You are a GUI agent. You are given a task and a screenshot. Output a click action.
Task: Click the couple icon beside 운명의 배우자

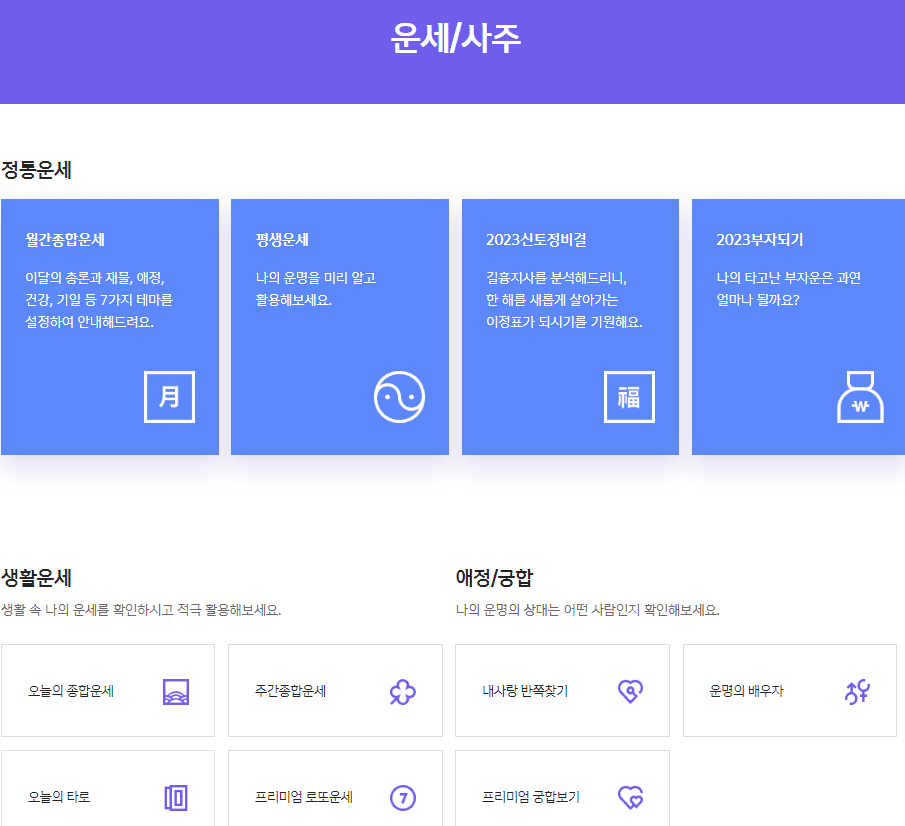coord(858,690)
